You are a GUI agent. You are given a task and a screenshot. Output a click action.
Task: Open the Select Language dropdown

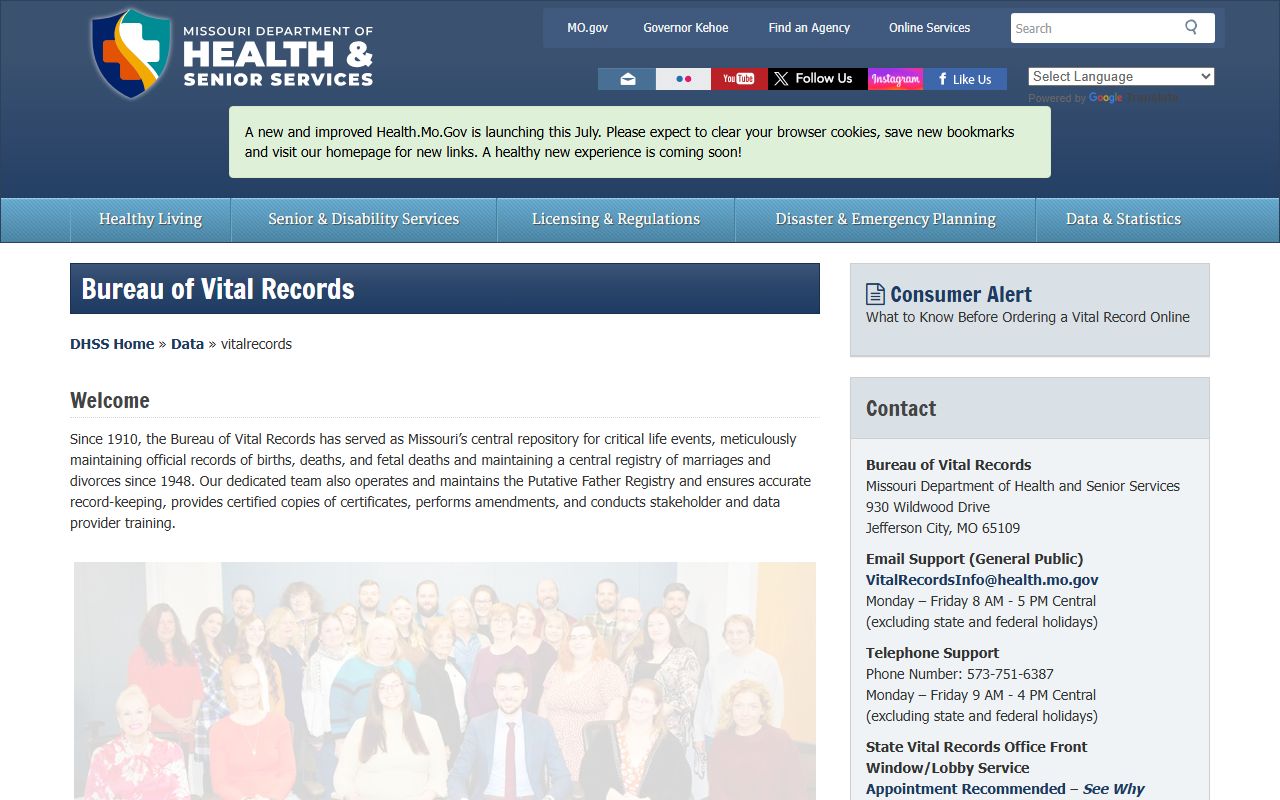point(1121,76)
